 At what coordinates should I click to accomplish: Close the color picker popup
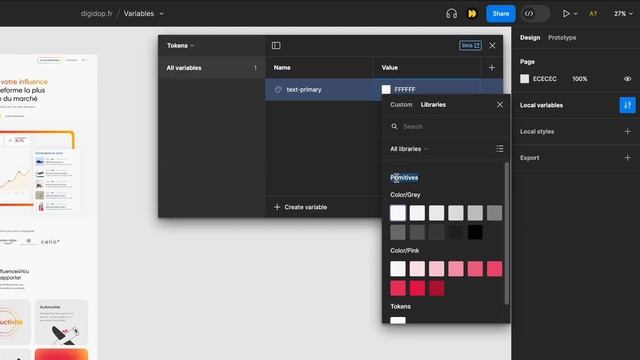coord(500,104)
